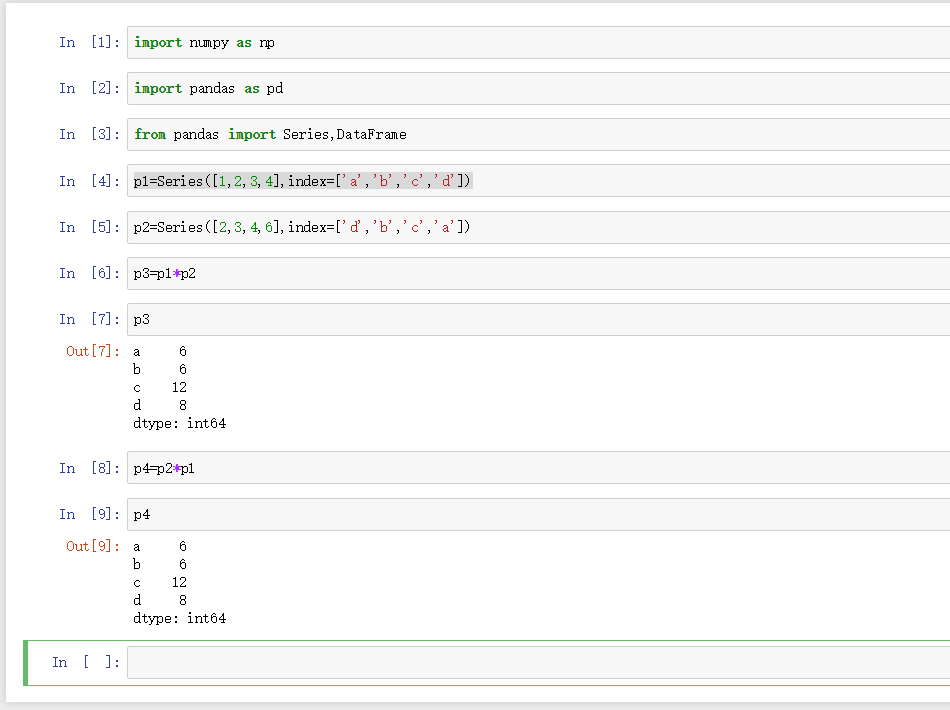Select row 'd 8' in Out[7] output
Image resolution: width=950 pixels, height=710 pixels.
point(160,405)
